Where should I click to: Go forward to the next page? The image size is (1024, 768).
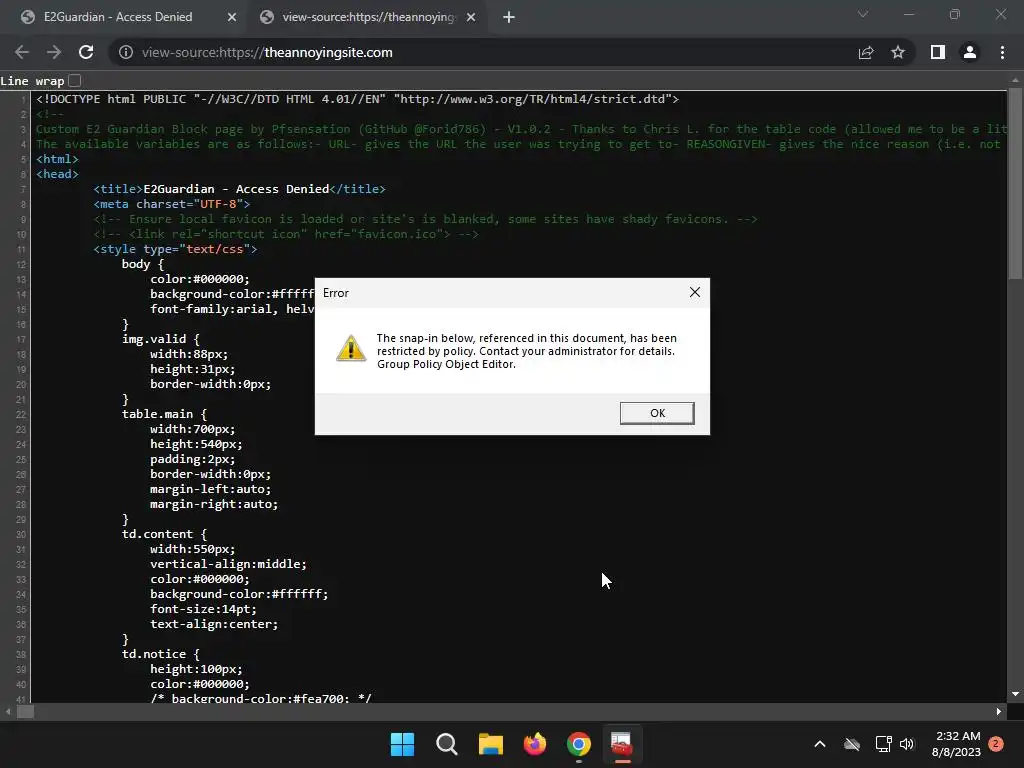(x=54, y=52)
